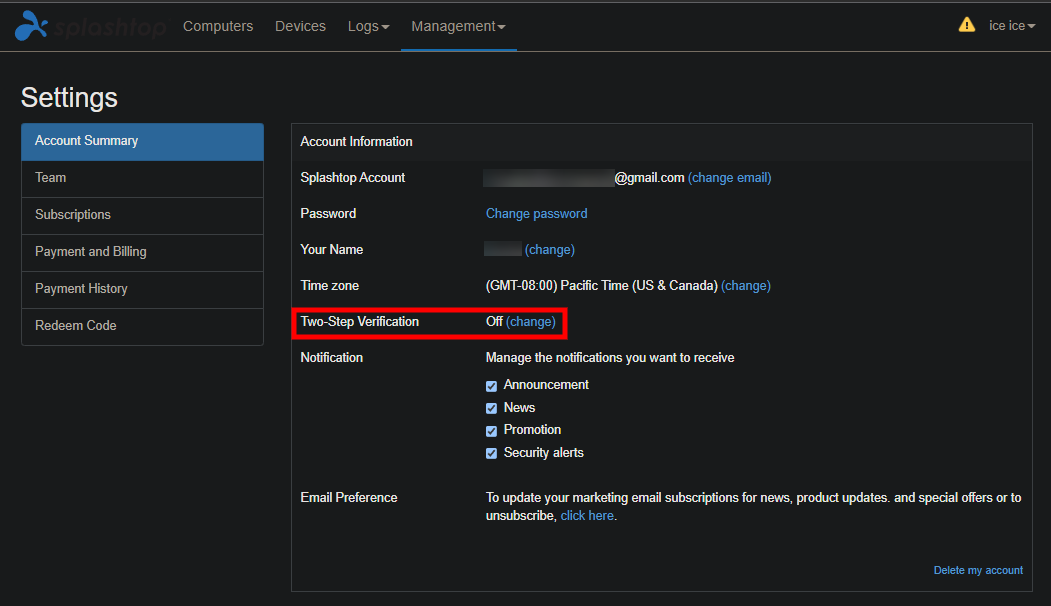Image resolution: width=1051 pixels, height=606 pixels.
Task: Click the Change password link
Action: click(536, 214)
